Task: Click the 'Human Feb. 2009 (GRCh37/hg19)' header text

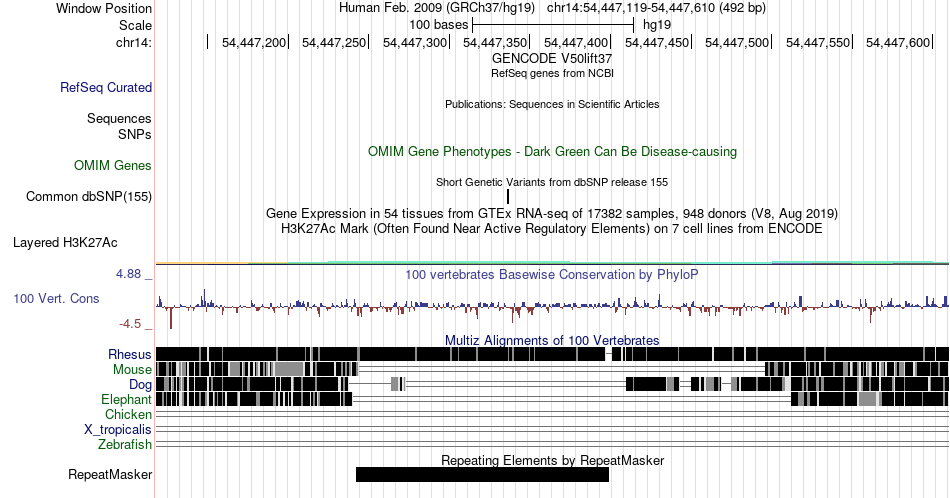Action: 437,8
